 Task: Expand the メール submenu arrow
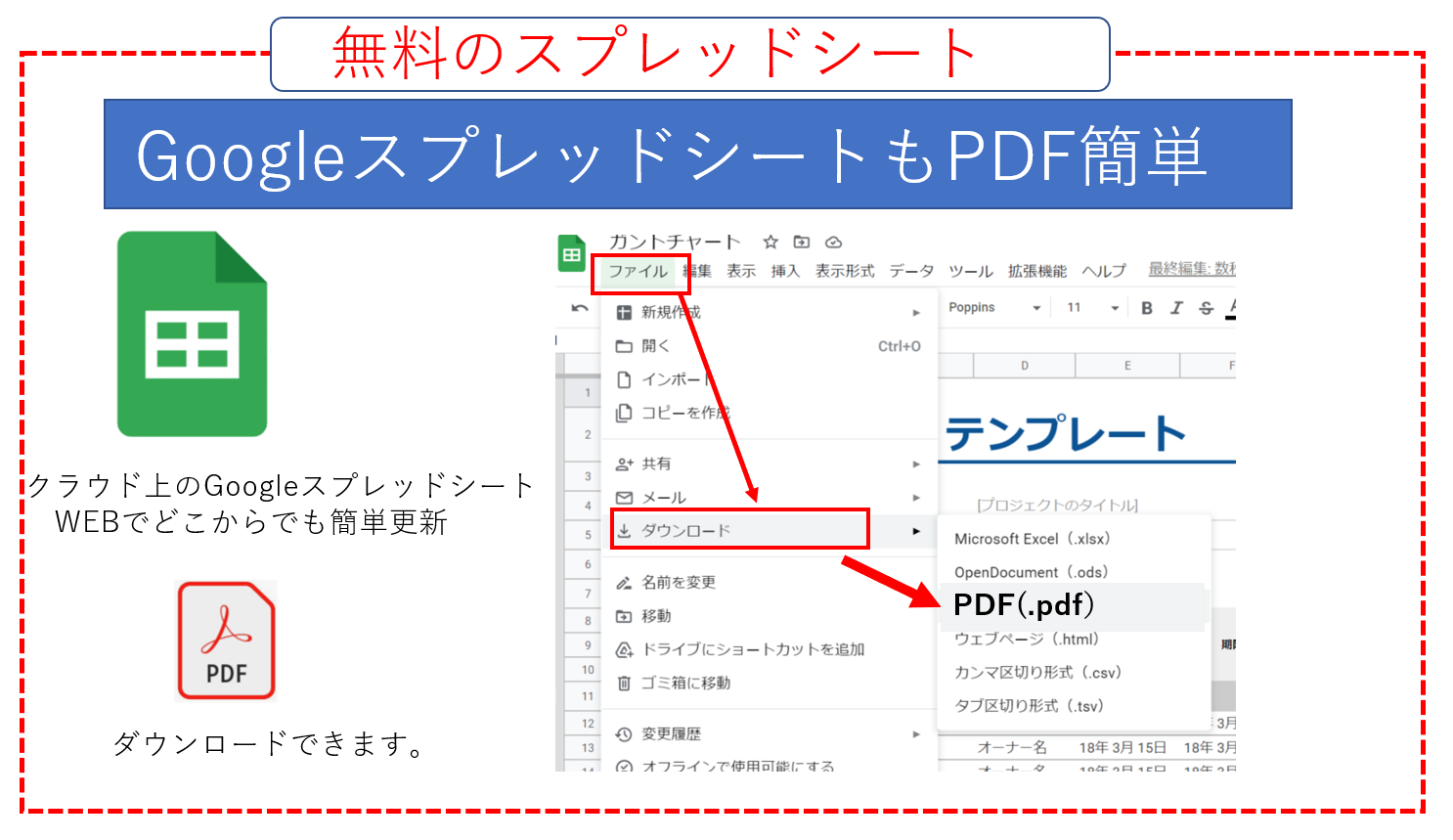click(x=916, y=498)
